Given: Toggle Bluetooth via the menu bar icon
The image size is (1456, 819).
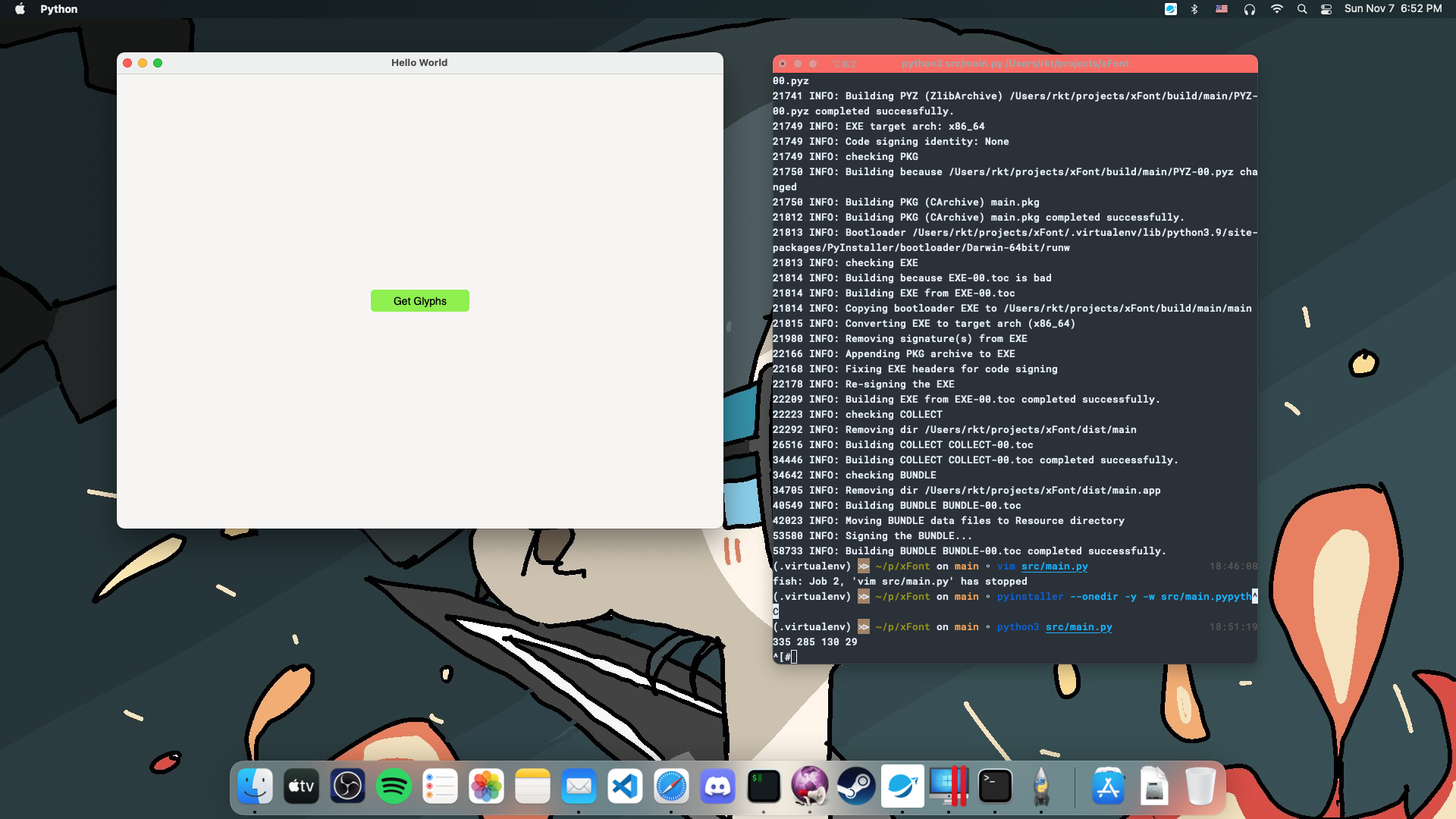Looking at the screenshot, I should click(1196, 9).
